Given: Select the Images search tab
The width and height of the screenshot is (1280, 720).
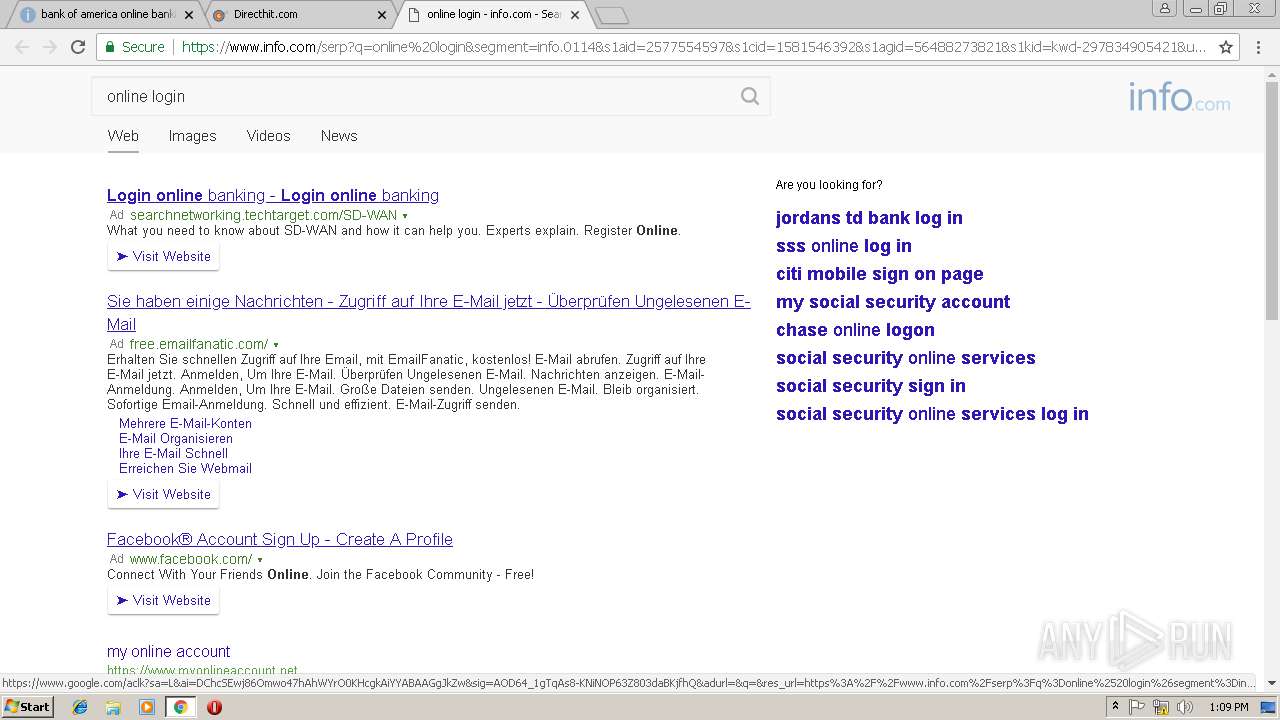Looking at the screenshot, I should 192,136.
